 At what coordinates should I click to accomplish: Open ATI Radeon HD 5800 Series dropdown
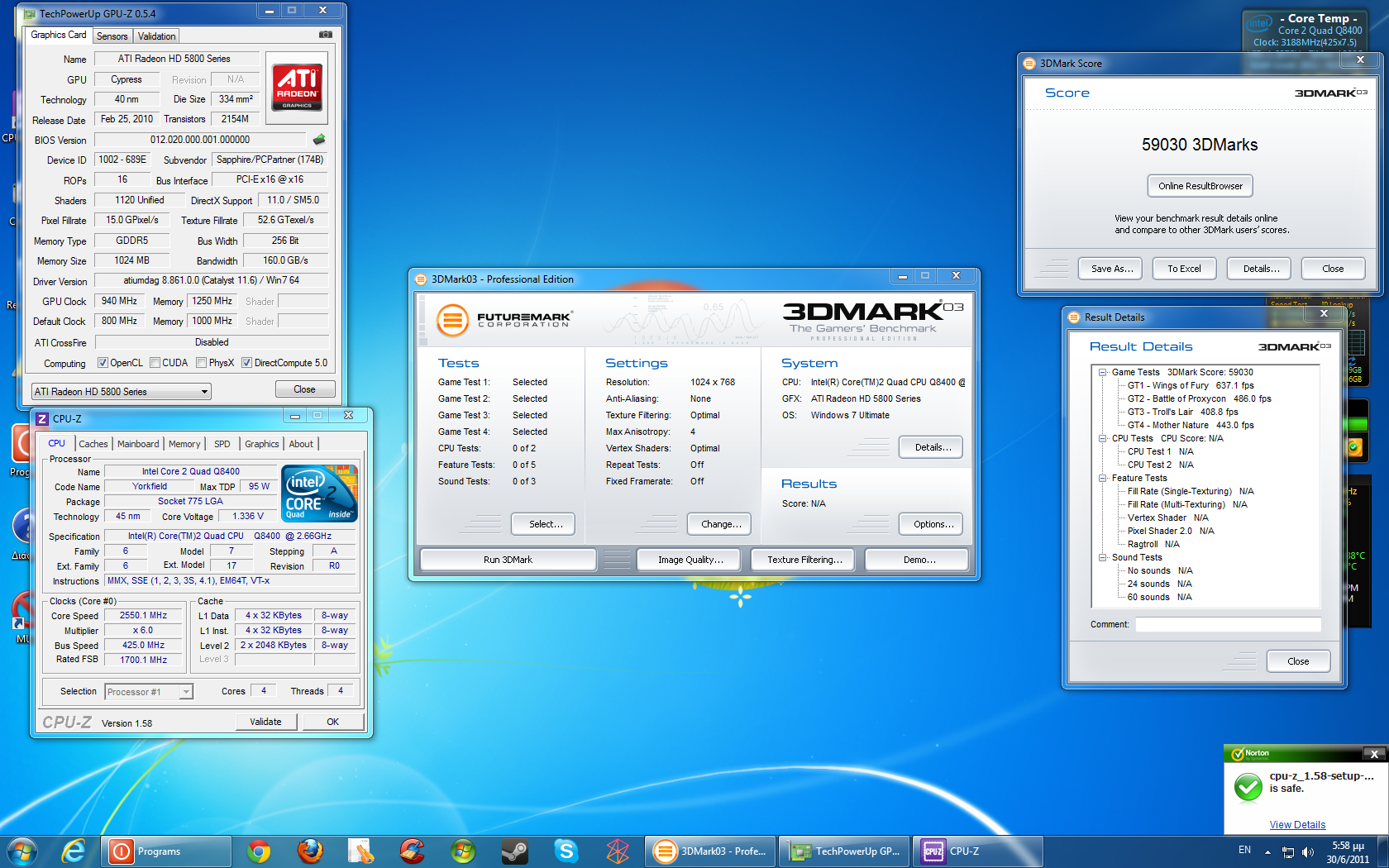coord(122,391)
